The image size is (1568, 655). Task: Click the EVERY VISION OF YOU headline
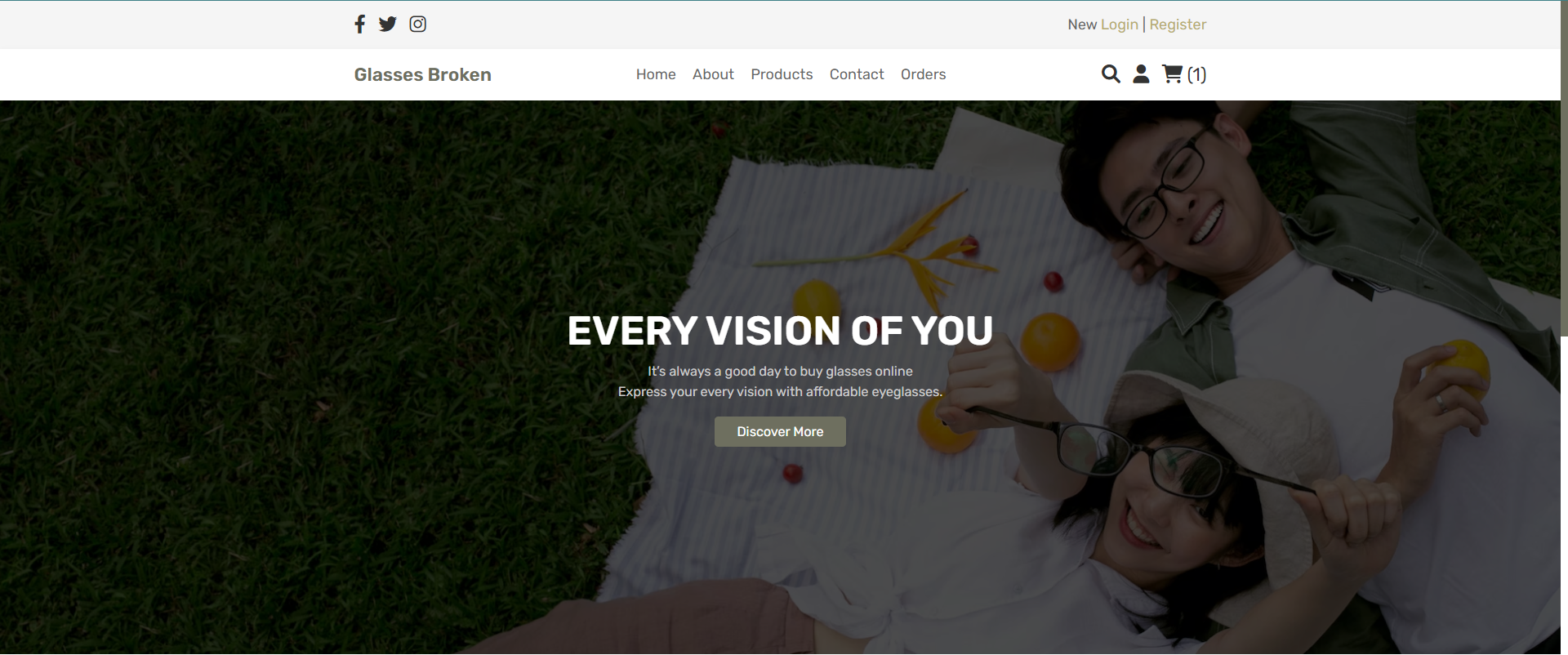pos(780,331)
